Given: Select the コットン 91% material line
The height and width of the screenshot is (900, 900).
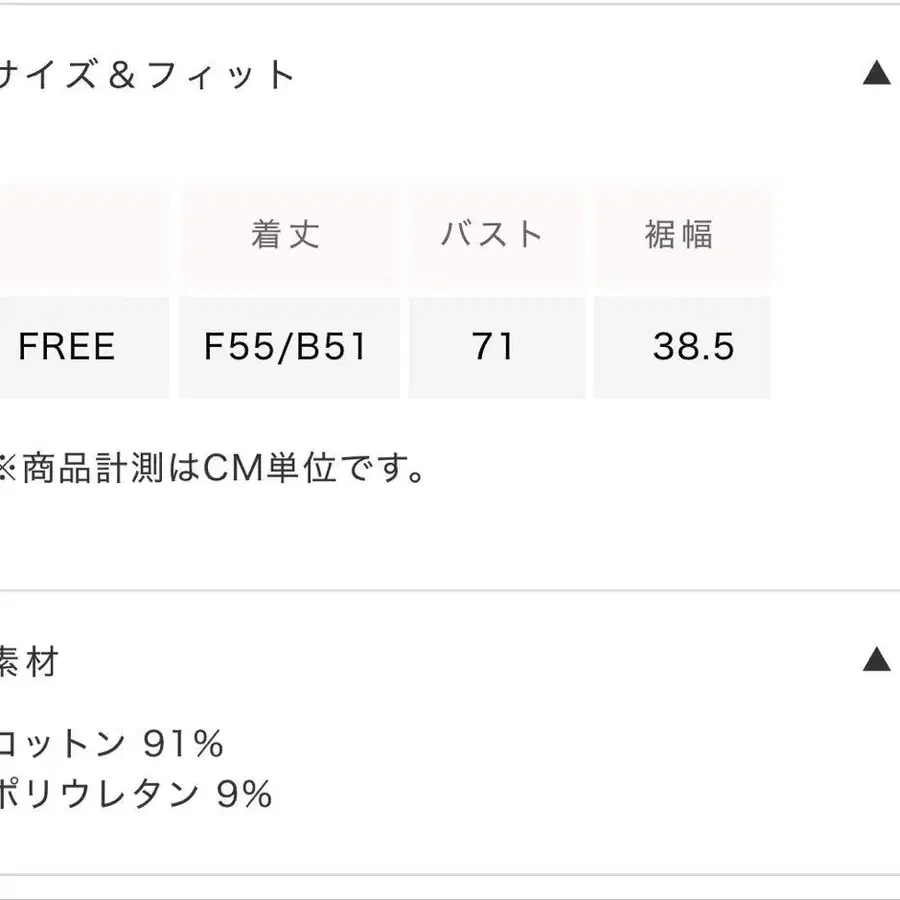Looking at the screenshot, I should [x=111, y=744].
